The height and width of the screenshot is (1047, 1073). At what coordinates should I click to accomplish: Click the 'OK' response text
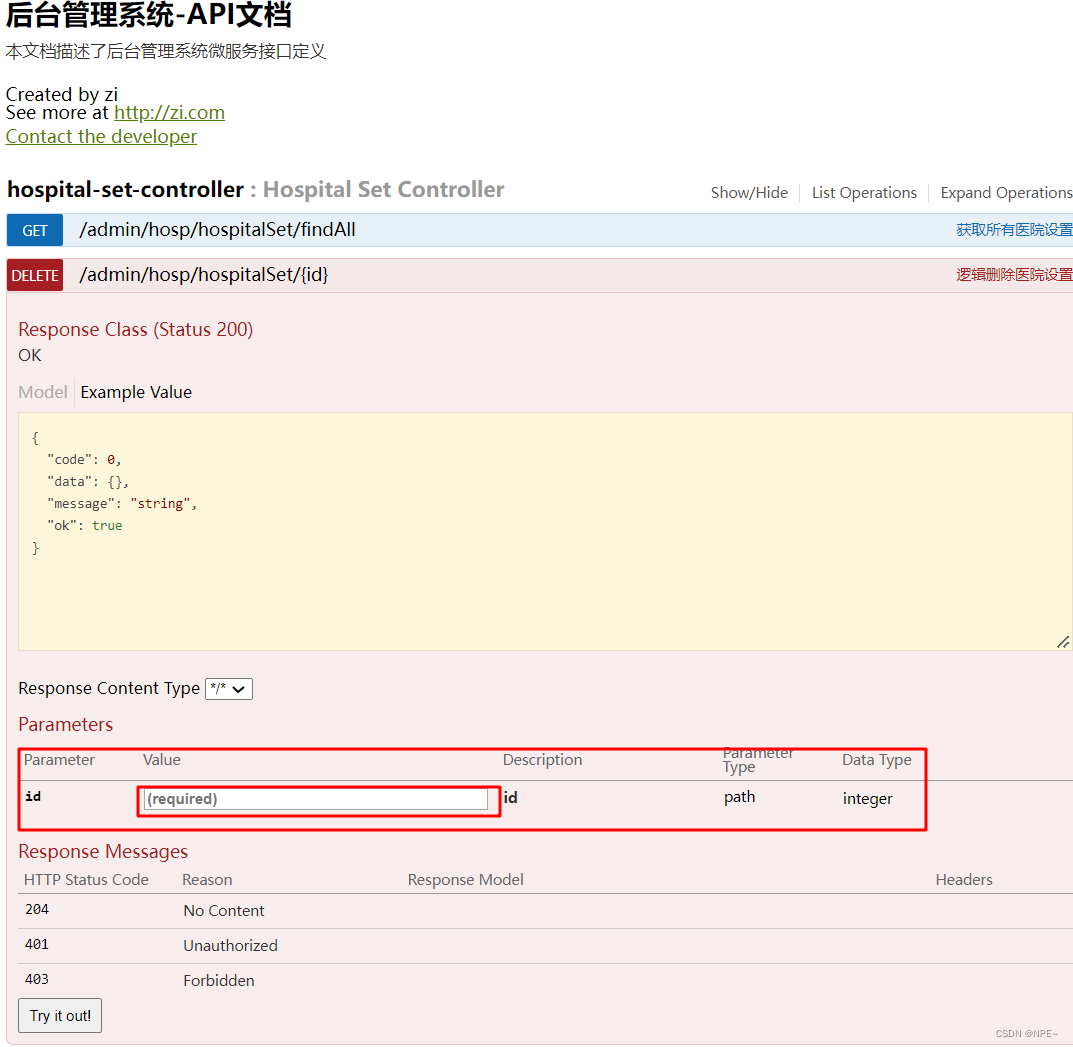click(29, 356)
